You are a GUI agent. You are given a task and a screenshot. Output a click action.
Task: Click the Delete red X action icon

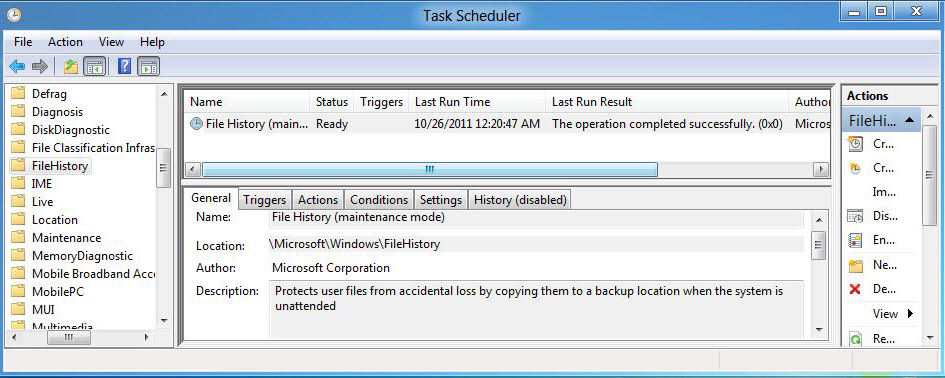click(x=855, y=289)
